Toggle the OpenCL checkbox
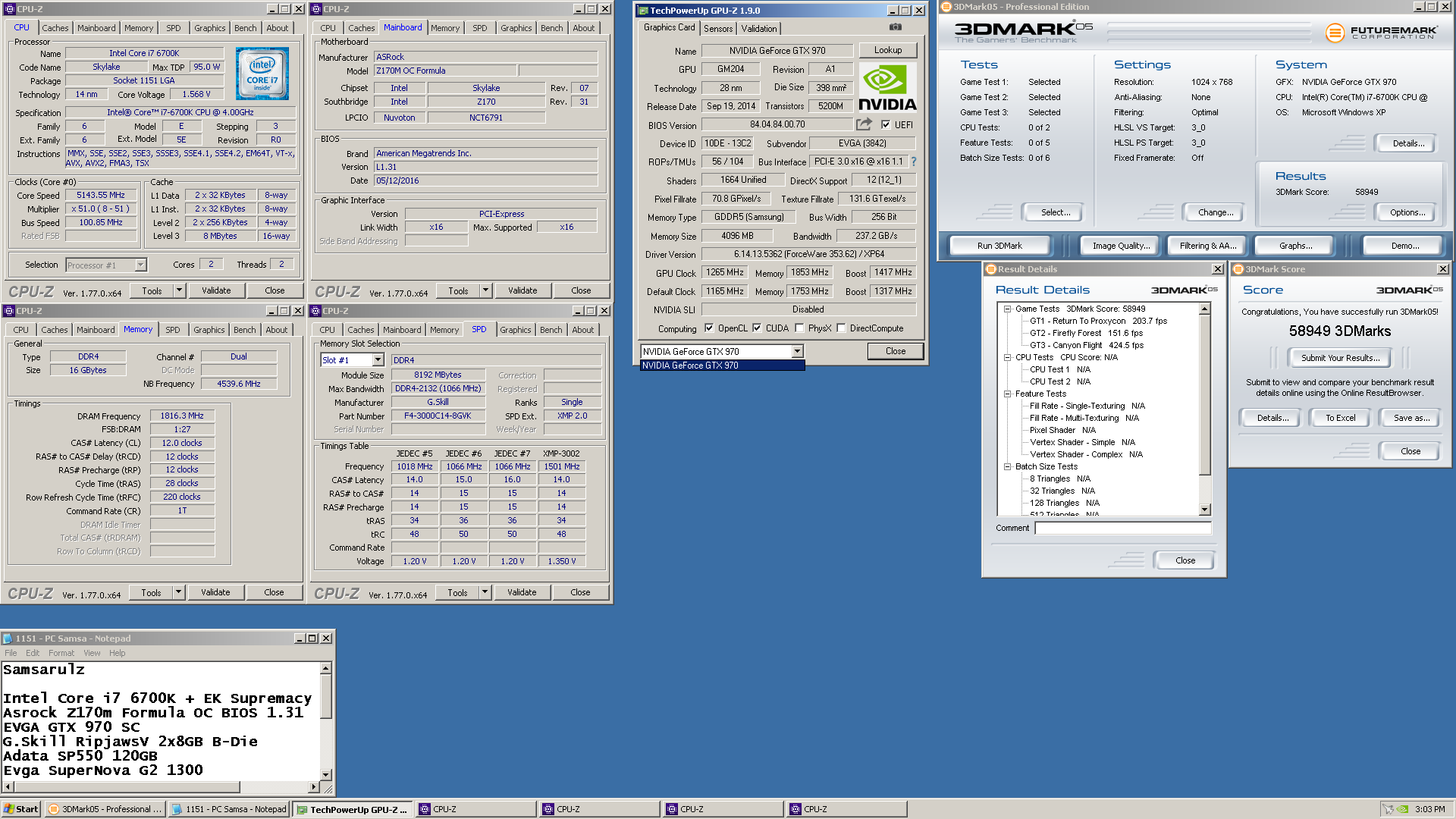Viewport: 1456px width, 819px height. pyautogui.click(x=709, y=328)
